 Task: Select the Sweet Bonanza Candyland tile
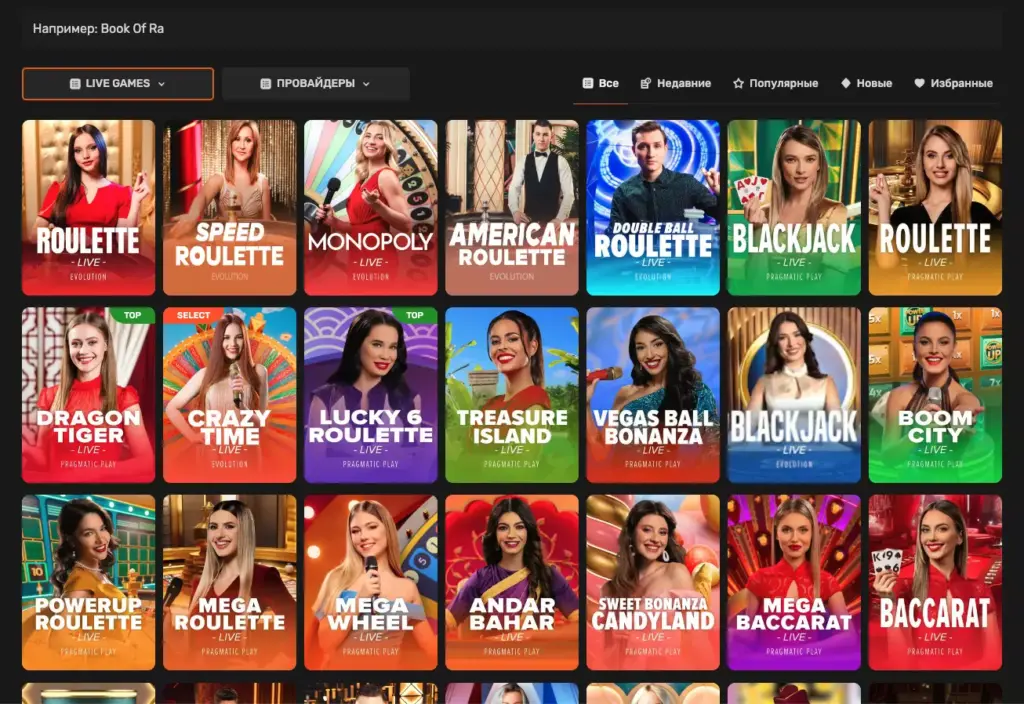pyautogui.click(x=652, y=582)
